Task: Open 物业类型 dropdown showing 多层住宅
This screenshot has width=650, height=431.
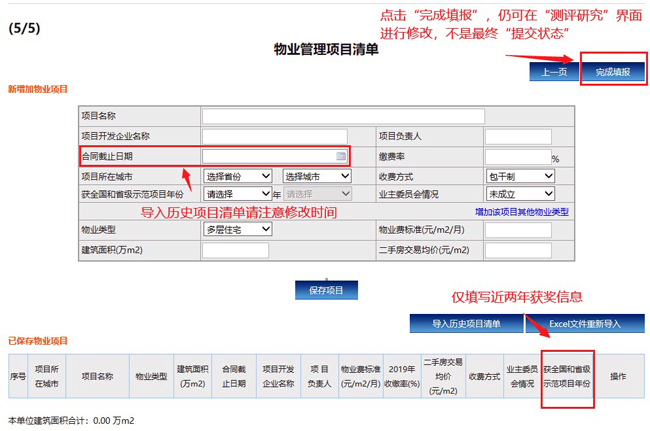Action: click(x=237, y=230)
